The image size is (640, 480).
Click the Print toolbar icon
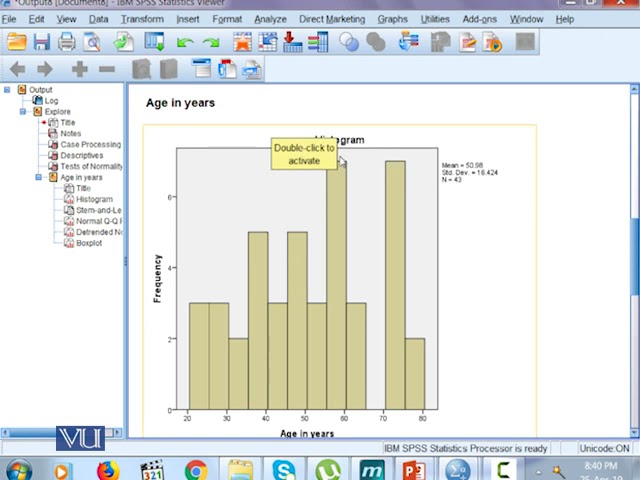[x=67, y=42]
